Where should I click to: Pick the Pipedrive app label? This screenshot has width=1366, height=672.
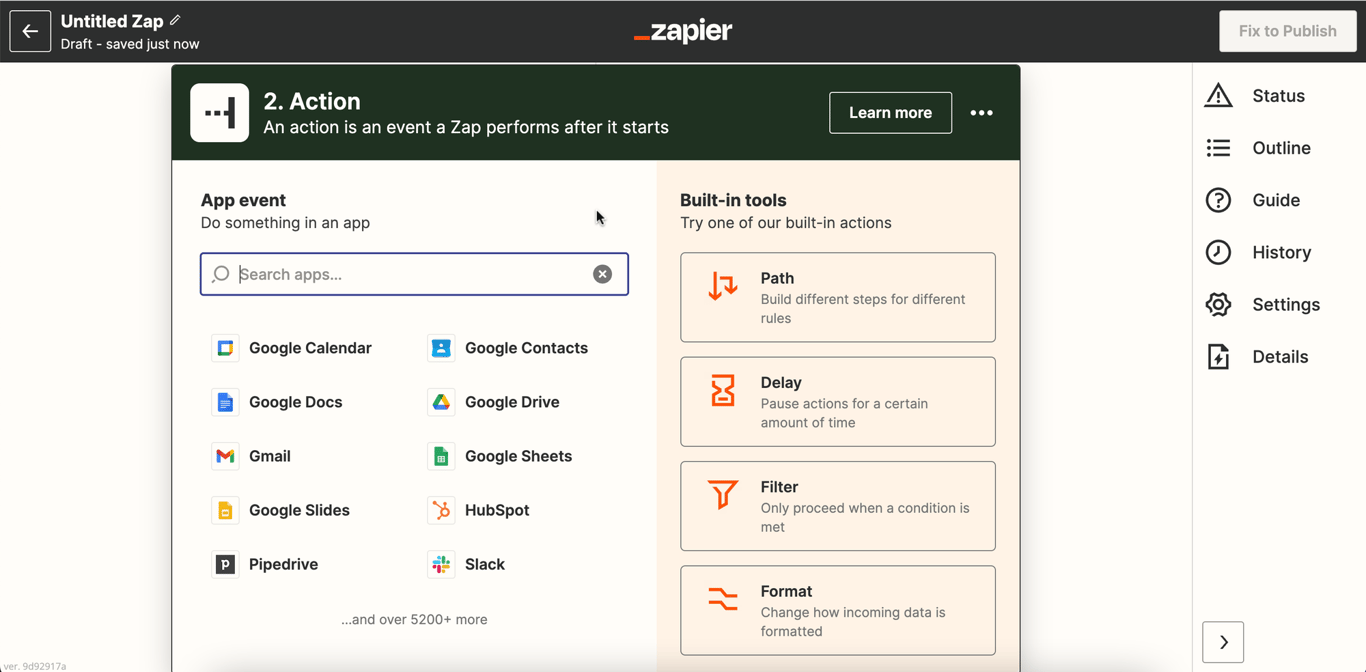(x=283, y=564)
